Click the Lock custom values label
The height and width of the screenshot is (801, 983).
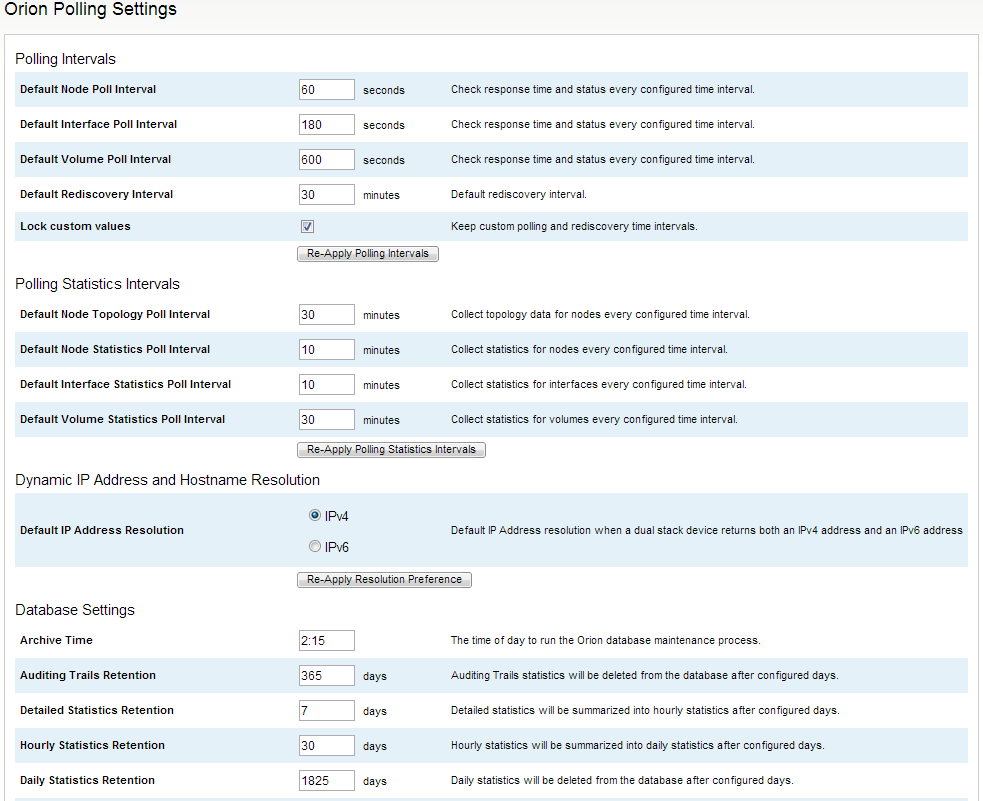coord(75,226)
